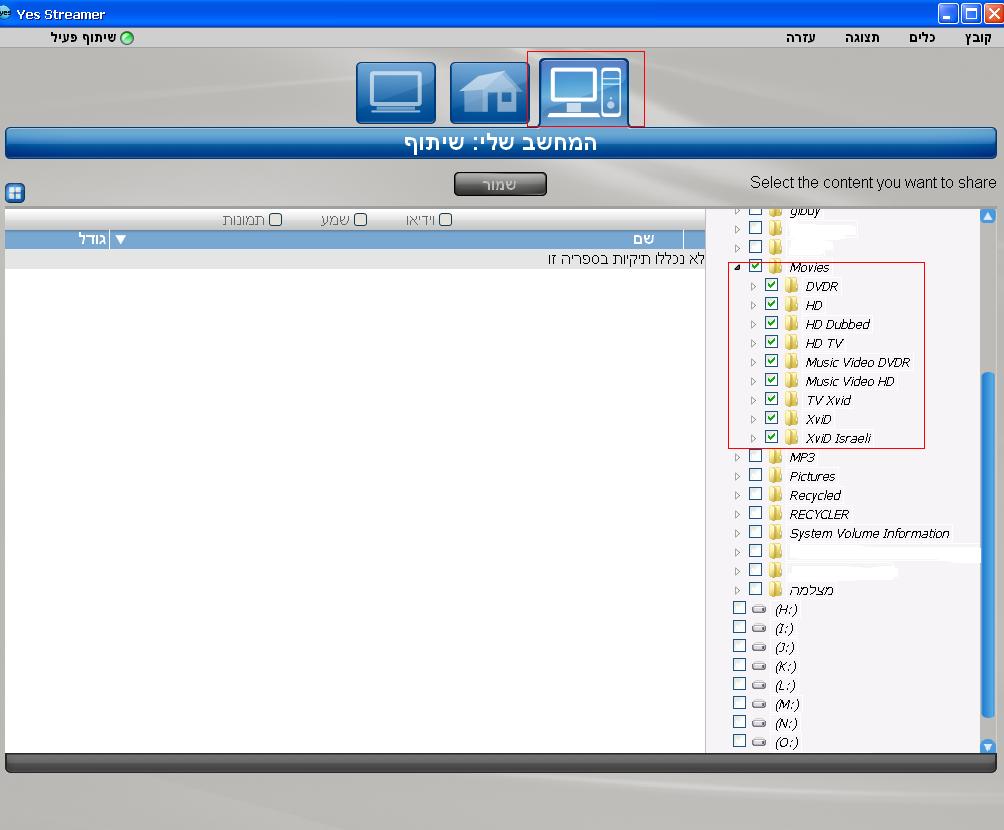
Task: Uncheck the HD Dubbed folder checkbox
Action: [x=771, y=323]
